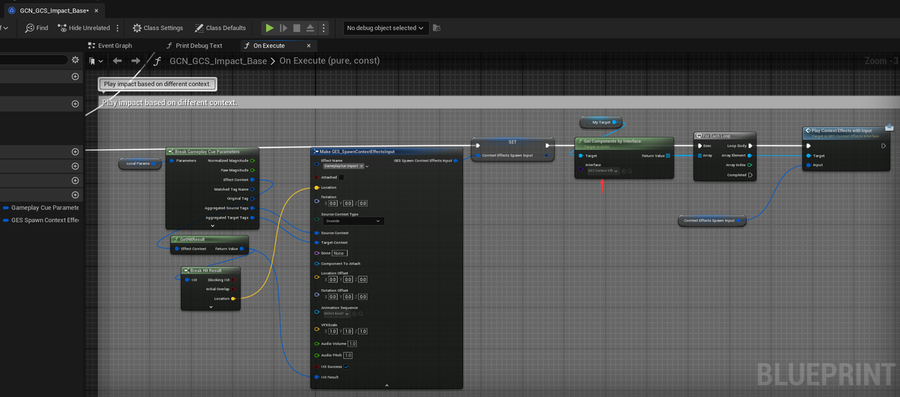This screenshot has width=900, height=397.
Task: Click the Initial Overlap output pin
Action: (x=233, y=289)
